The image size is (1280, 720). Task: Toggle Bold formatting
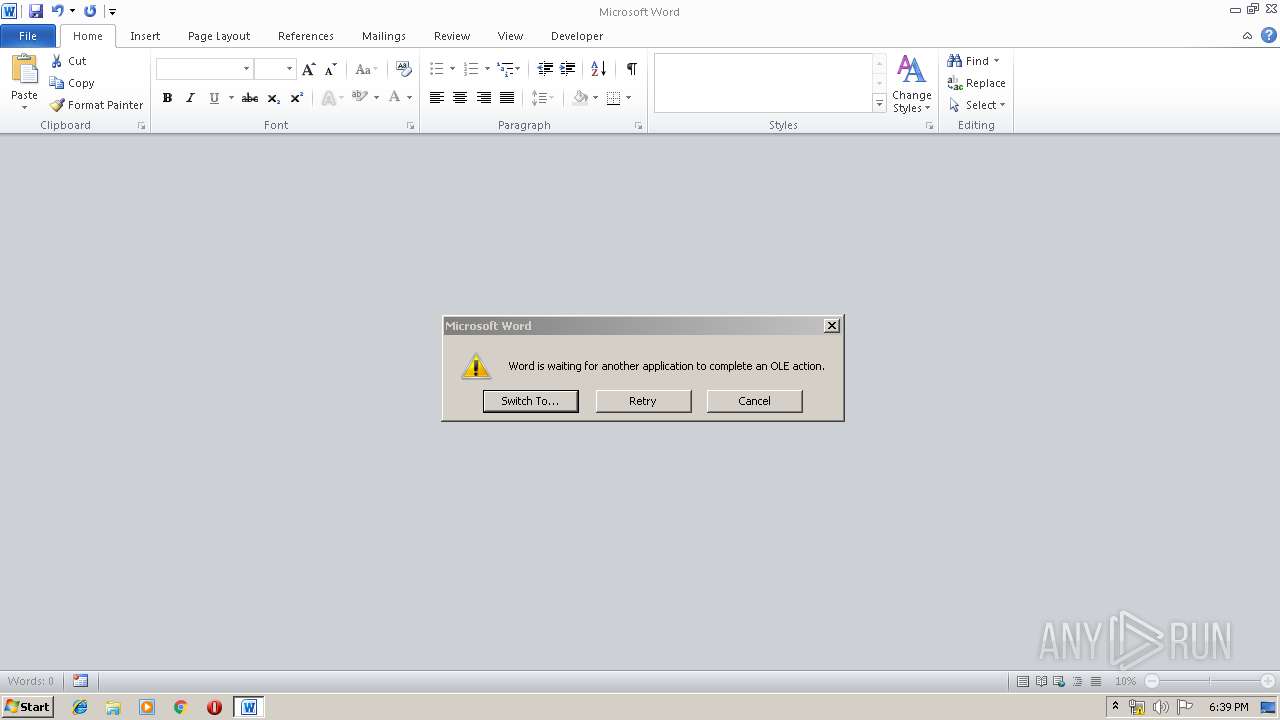167,98
